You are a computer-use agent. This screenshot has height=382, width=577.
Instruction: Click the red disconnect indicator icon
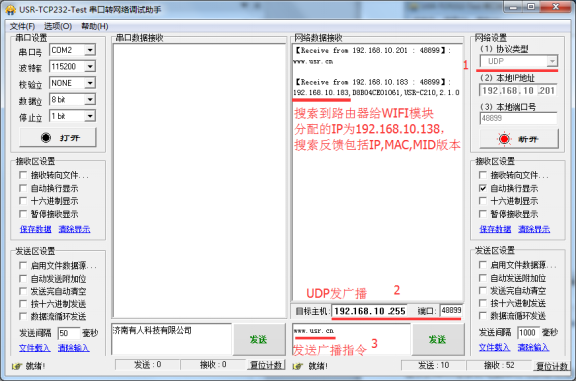(504, 139)
